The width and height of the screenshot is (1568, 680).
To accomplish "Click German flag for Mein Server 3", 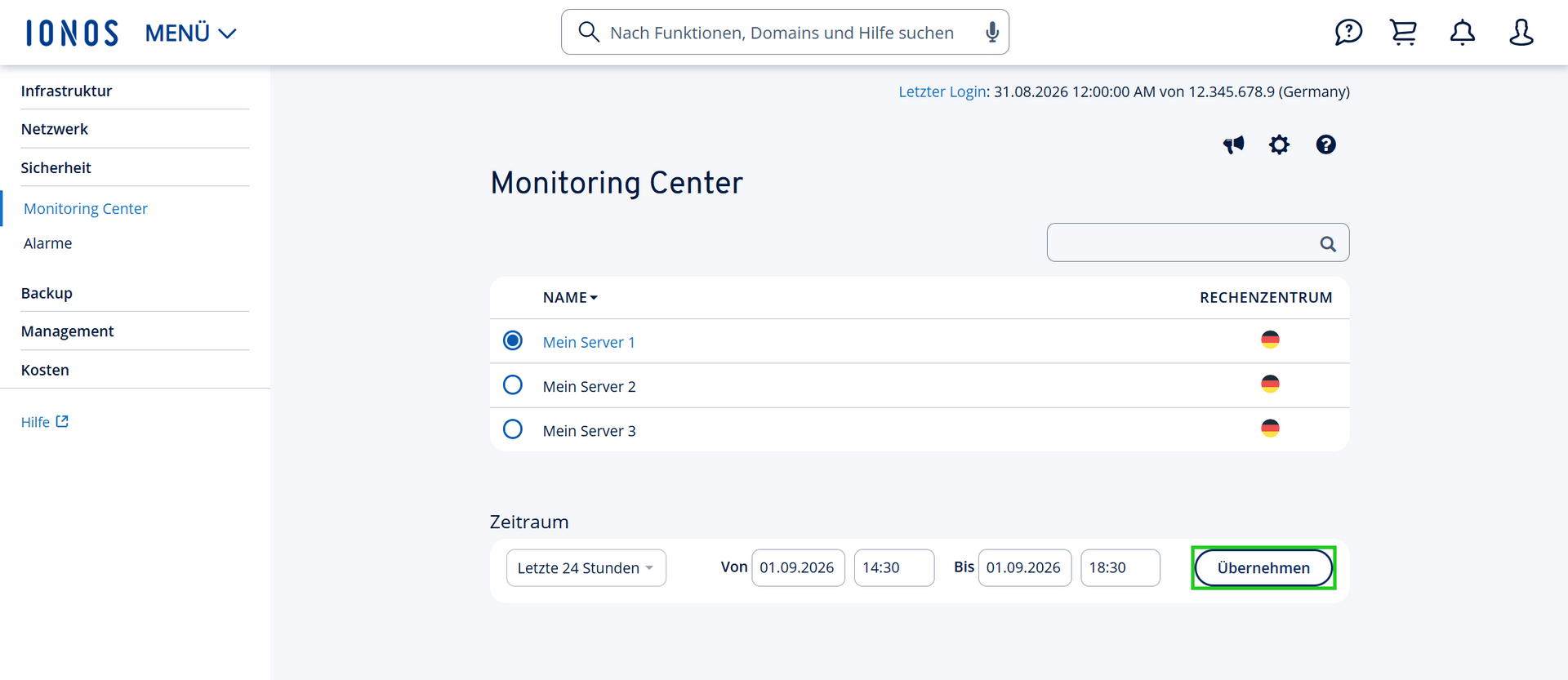I will coord(1270,428).
